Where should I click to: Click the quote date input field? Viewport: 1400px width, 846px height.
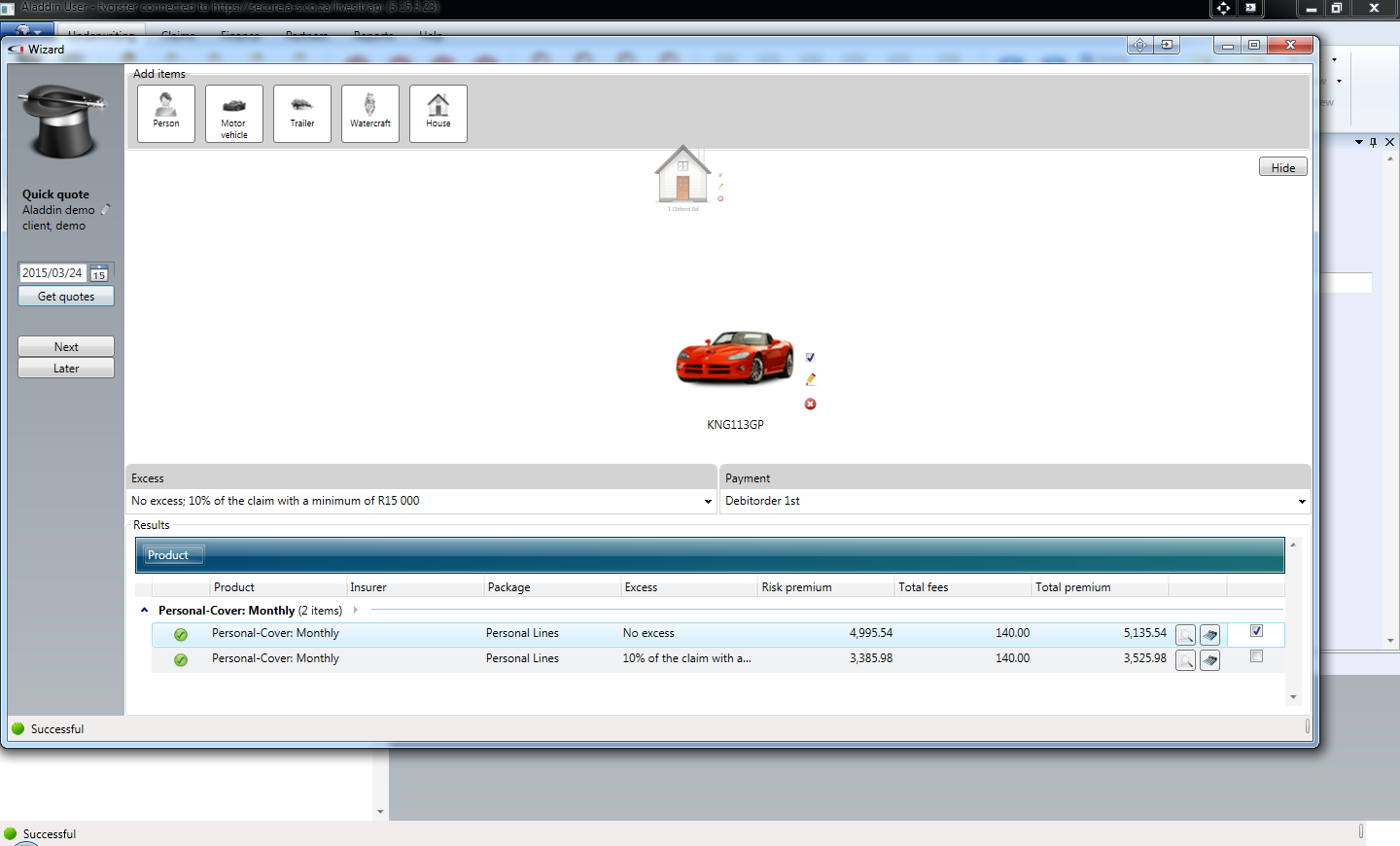pyautogui.click(x=52, y=273)
